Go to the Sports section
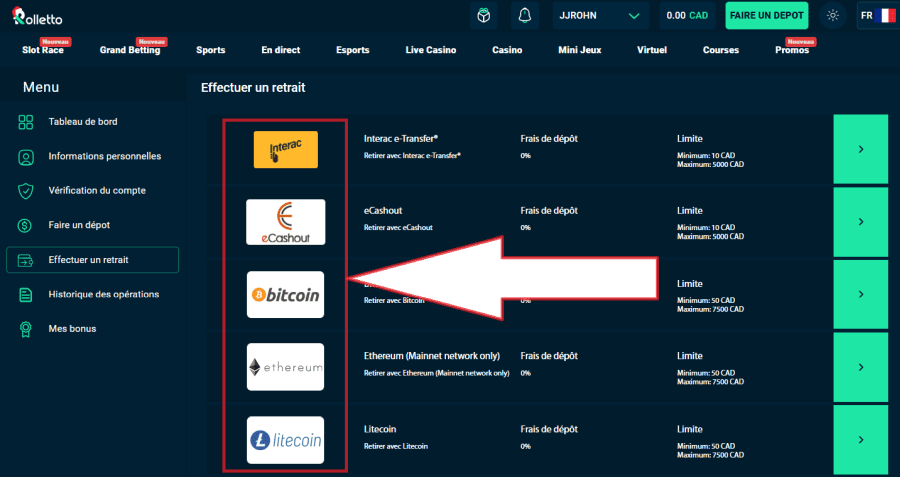The width and height of the screenshot is (900, 477). pos(211,50)
